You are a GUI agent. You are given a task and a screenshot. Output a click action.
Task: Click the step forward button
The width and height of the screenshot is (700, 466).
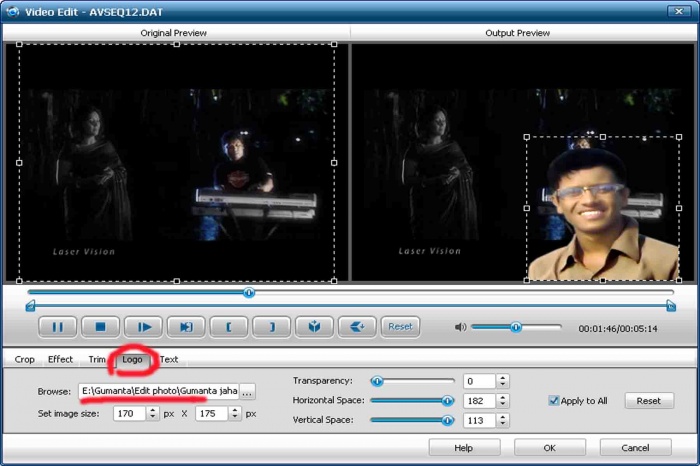[186, 326]
